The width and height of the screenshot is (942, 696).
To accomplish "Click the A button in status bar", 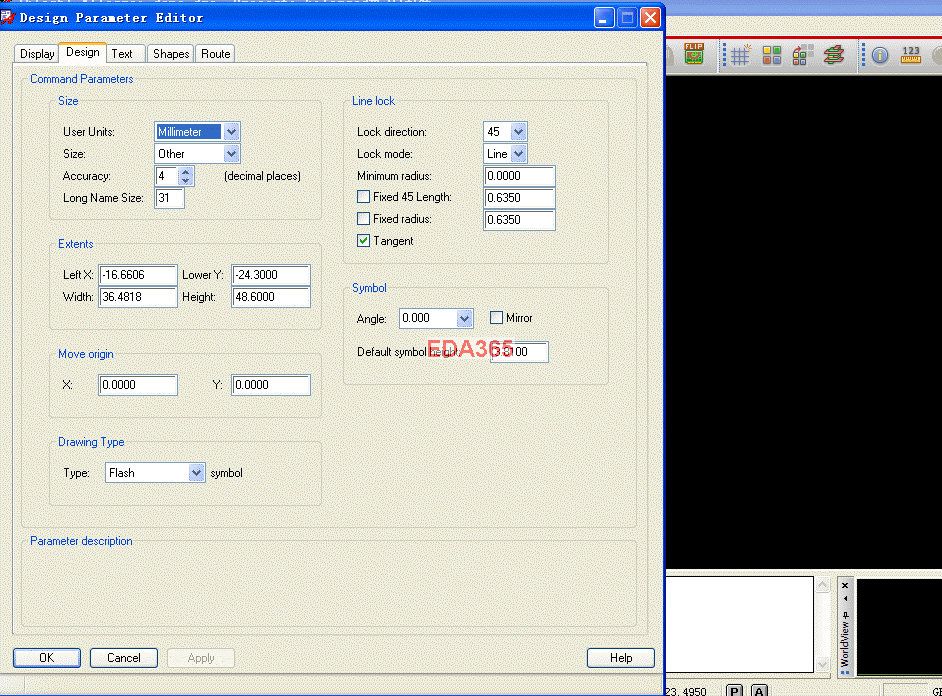I will [x=759, y=691].
